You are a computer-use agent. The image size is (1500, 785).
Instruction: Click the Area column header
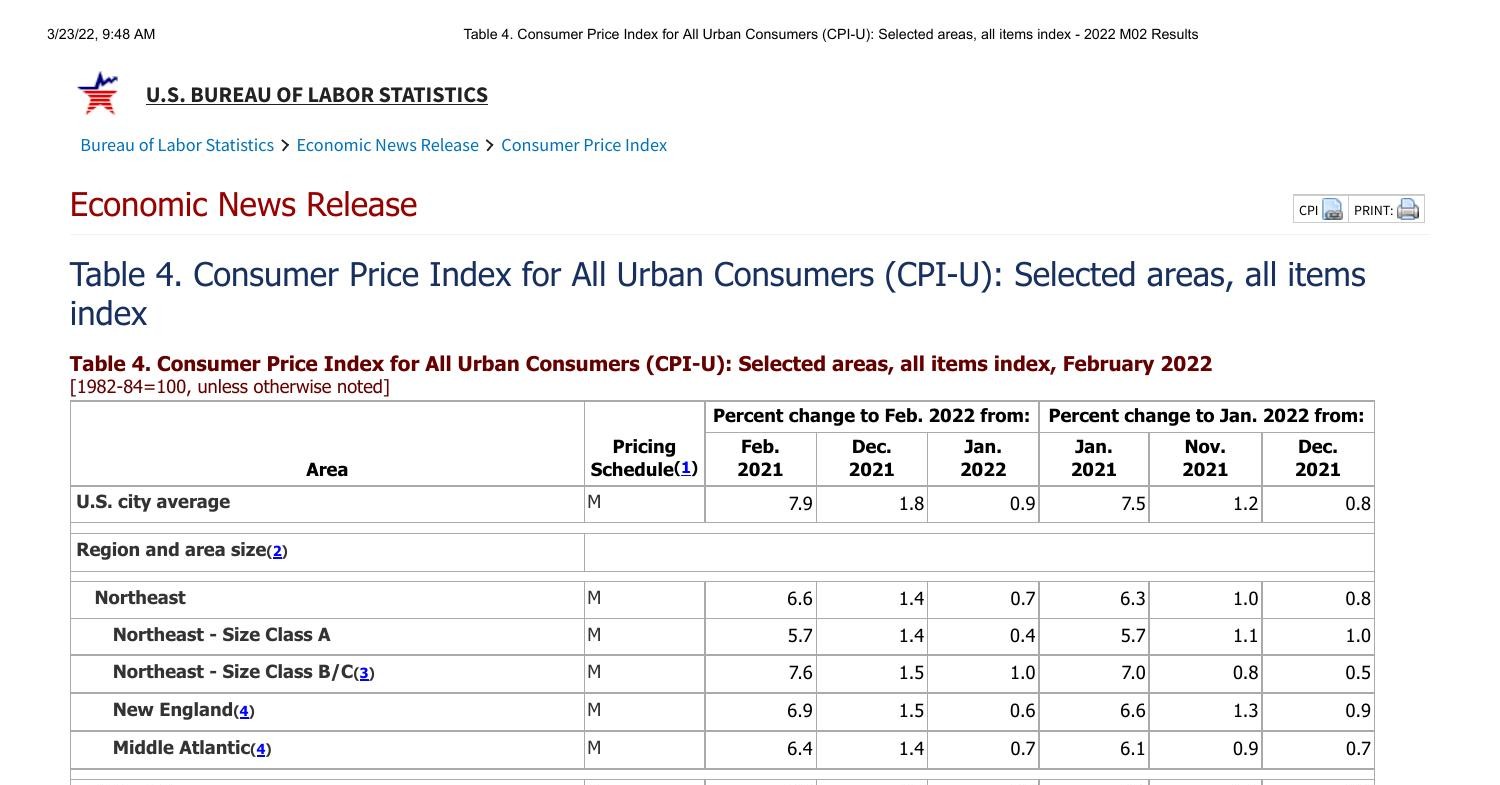(x=327, y=469)
